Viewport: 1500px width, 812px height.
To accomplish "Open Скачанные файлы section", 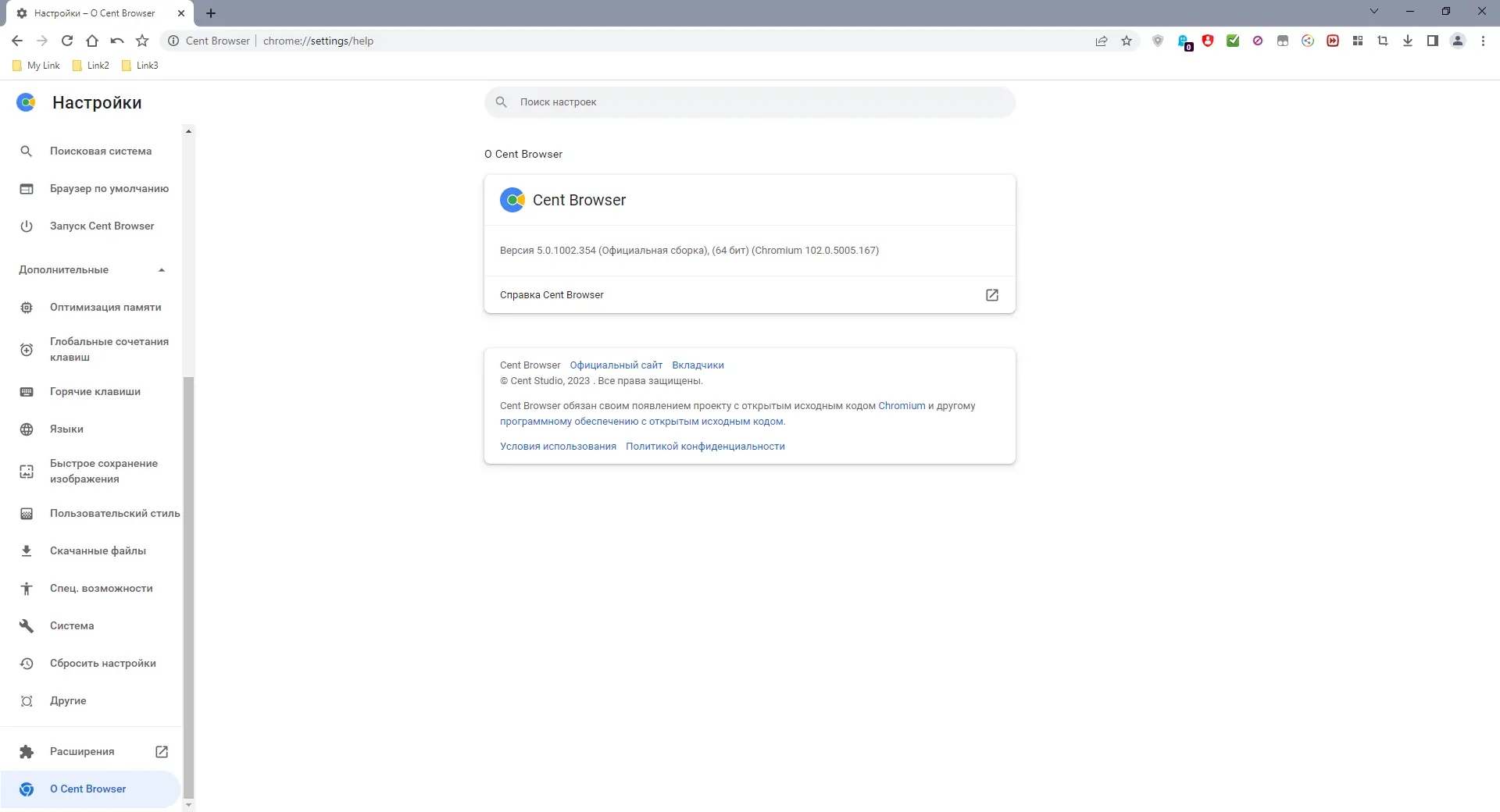I will (91, 551).
